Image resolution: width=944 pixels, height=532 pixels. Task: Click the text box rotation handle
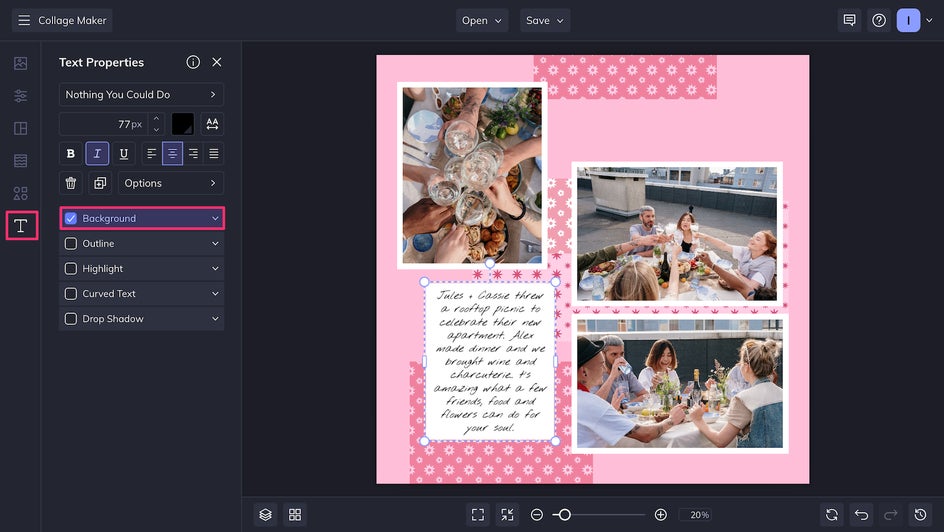(x=490, y=263)
